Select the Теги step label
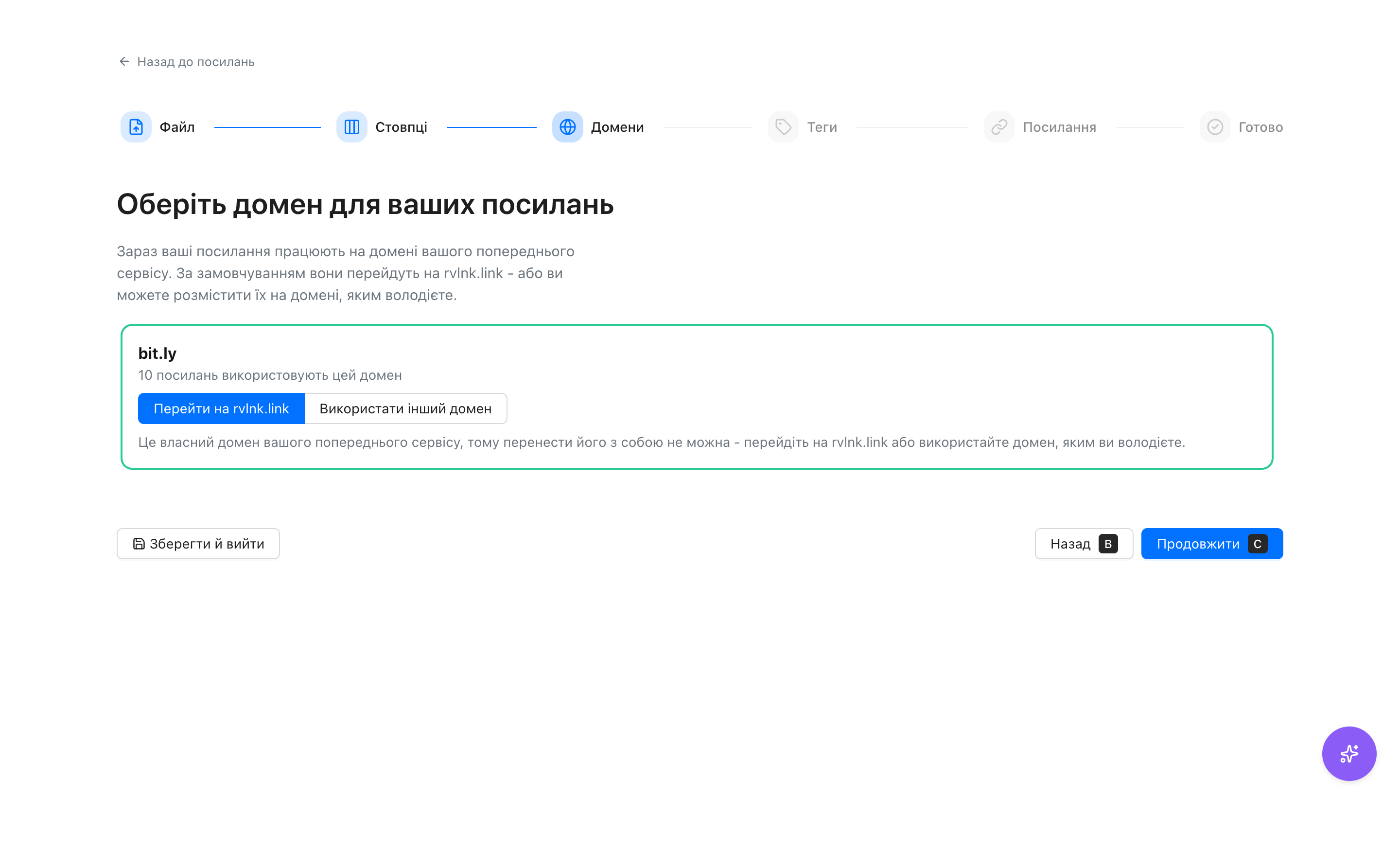1400x851 pixels. [822, 127]
